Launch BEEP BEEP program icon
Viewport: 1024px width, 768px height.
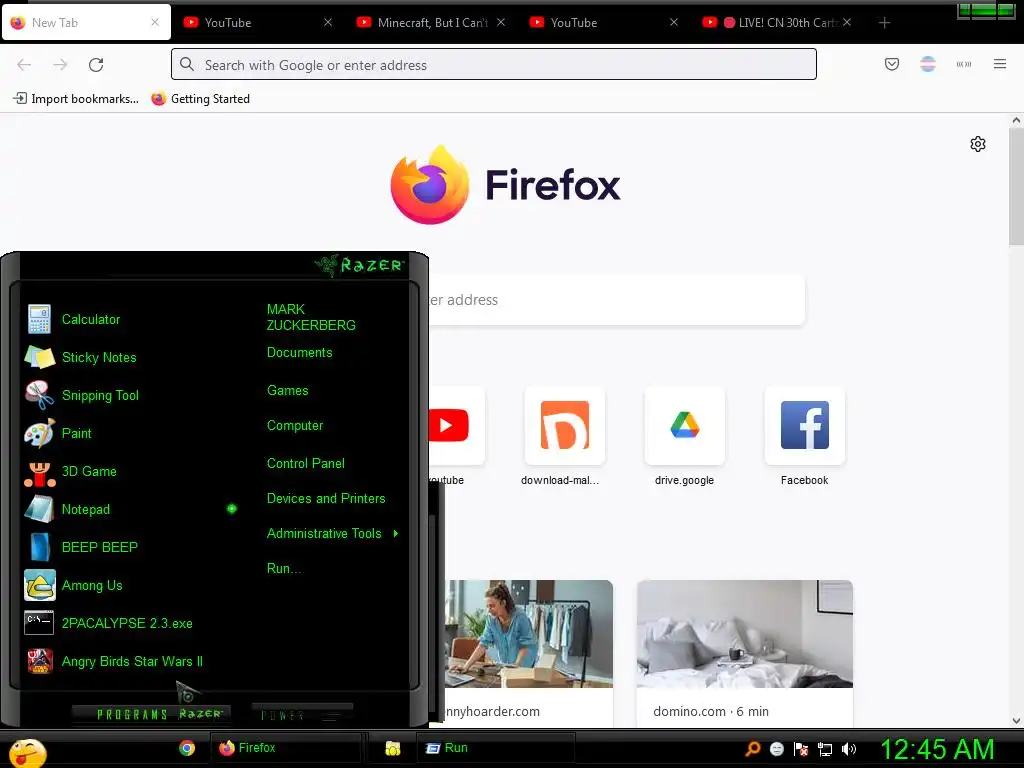pyautogui.click(x=39, y=547)
